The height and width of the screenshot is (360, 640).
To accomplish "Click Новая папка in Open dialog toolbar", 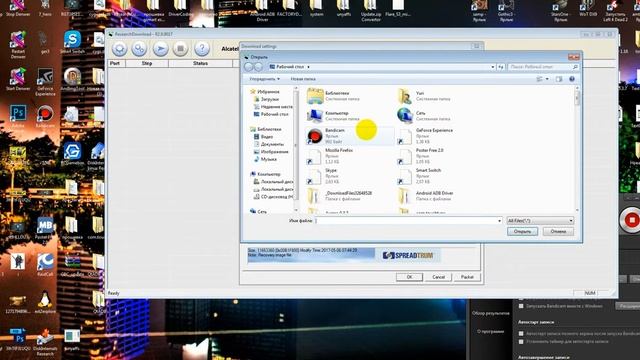I will pos(303,79).
